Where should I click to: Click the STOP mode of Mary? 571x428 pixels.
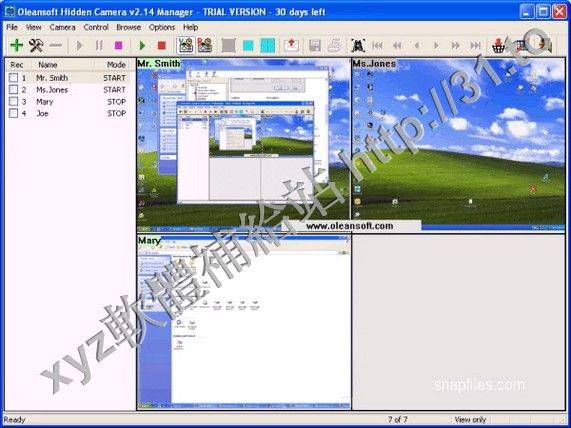(x=117, y=102)
